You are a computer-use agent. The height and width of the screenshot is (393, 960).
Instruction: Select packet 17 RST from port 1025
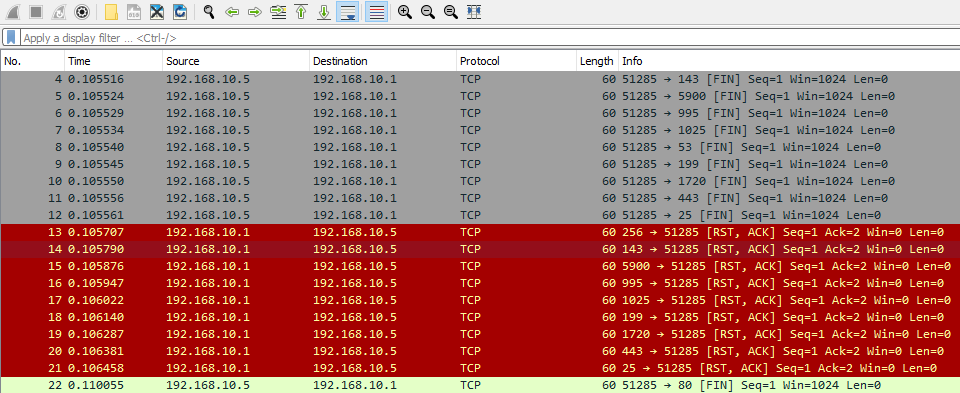(480, 300)
